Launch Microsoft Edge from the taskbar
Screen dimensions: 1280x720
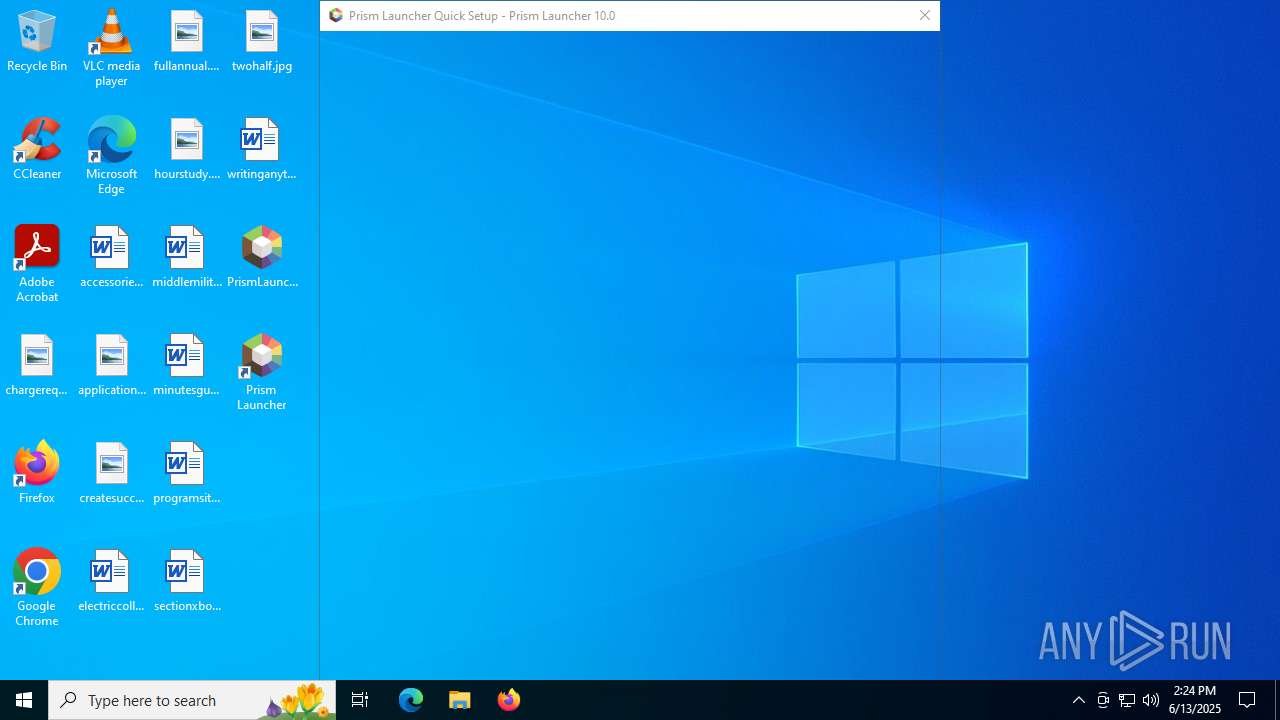pyautogui.click(x=411, y=700)
